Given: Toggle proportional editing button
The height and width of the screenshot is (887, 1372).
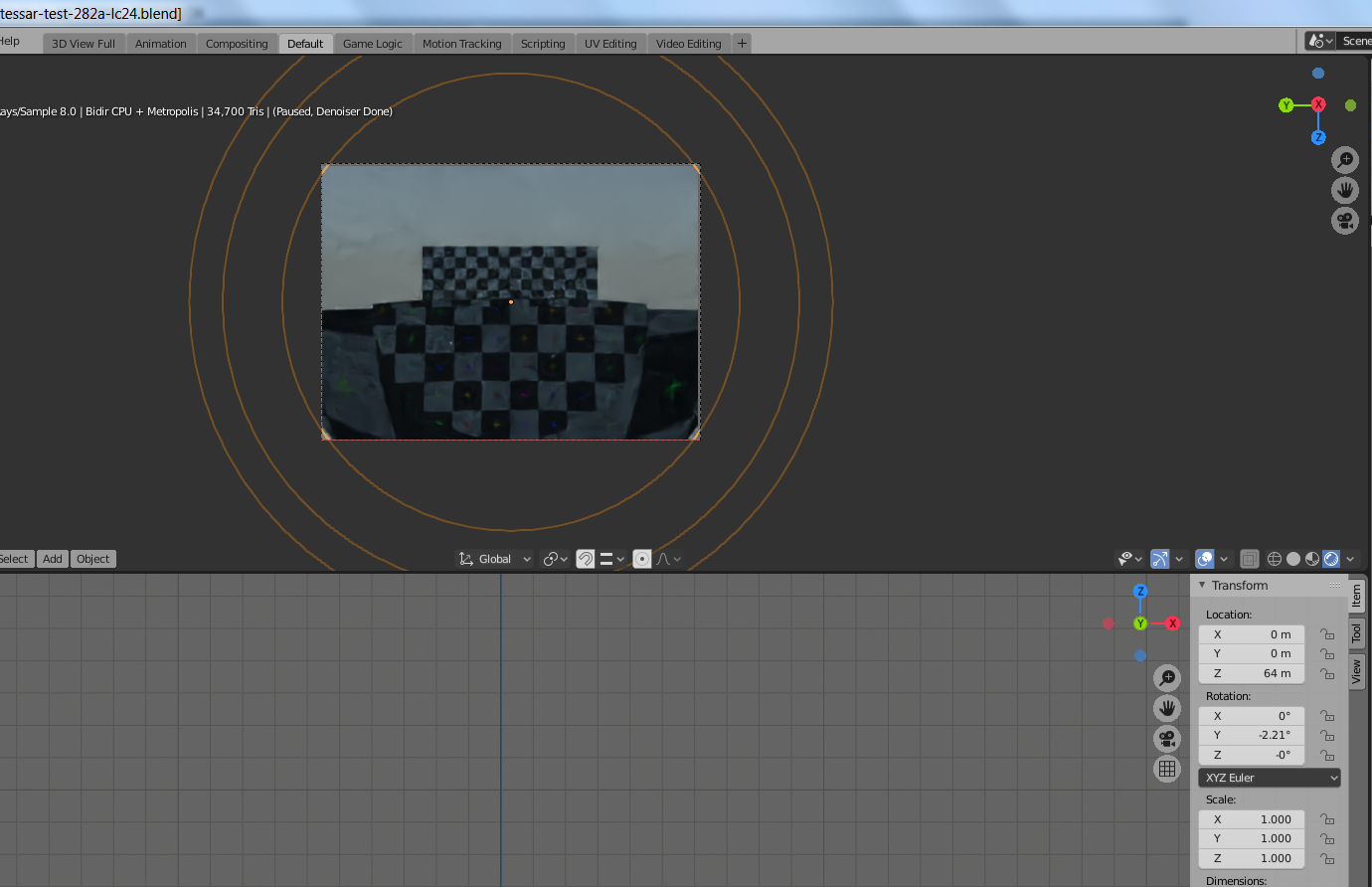Looking at the screenshot, I should point(642,559).
